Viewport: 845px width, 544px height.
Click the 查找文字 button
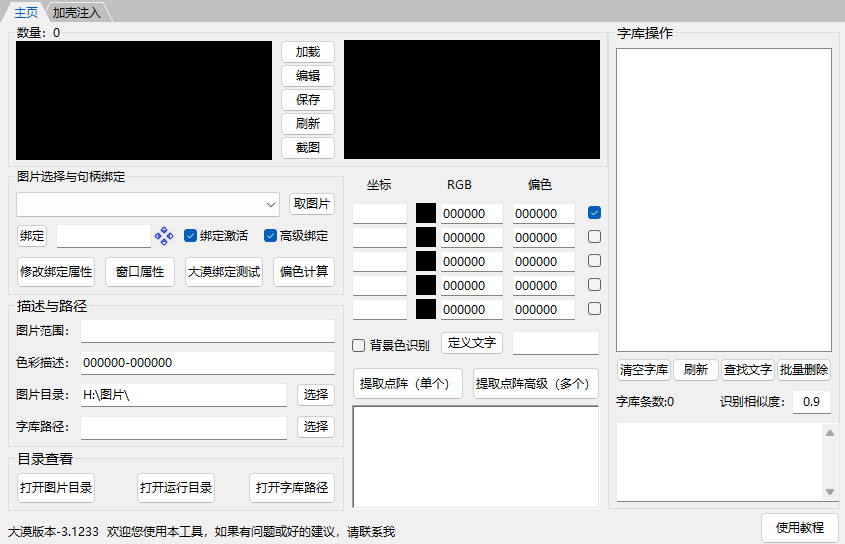[748, 370]
